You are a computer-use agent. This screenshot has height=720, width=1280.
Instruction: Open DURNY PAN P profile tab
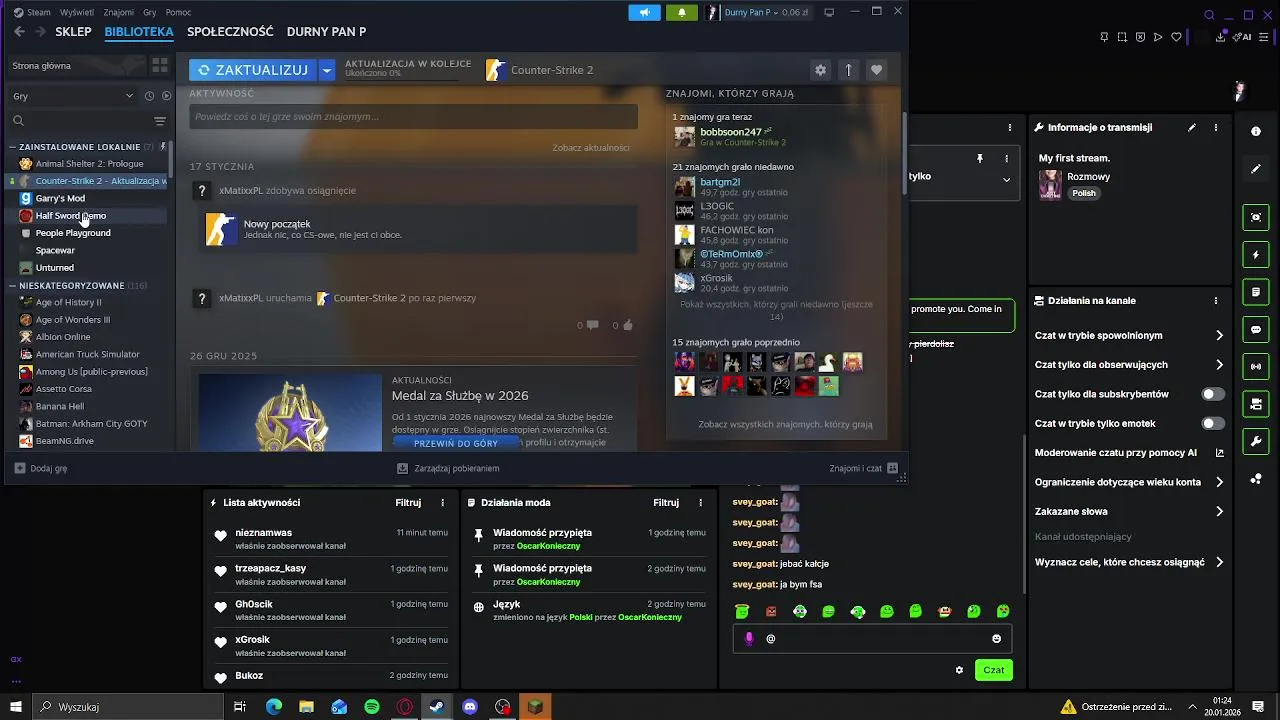click(326, 32)
